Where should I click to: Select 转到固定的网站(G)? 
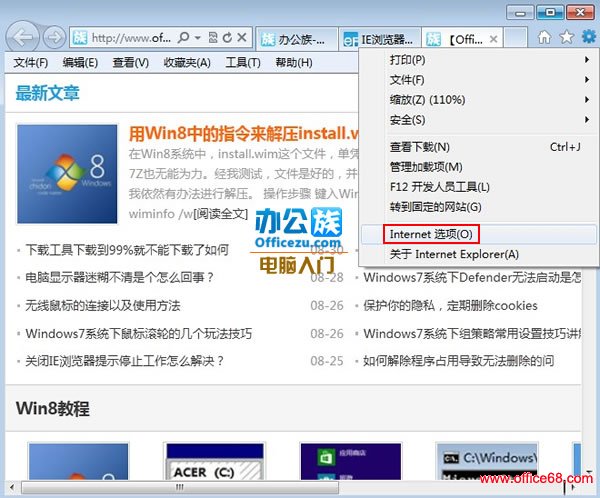tap(479, 207)
